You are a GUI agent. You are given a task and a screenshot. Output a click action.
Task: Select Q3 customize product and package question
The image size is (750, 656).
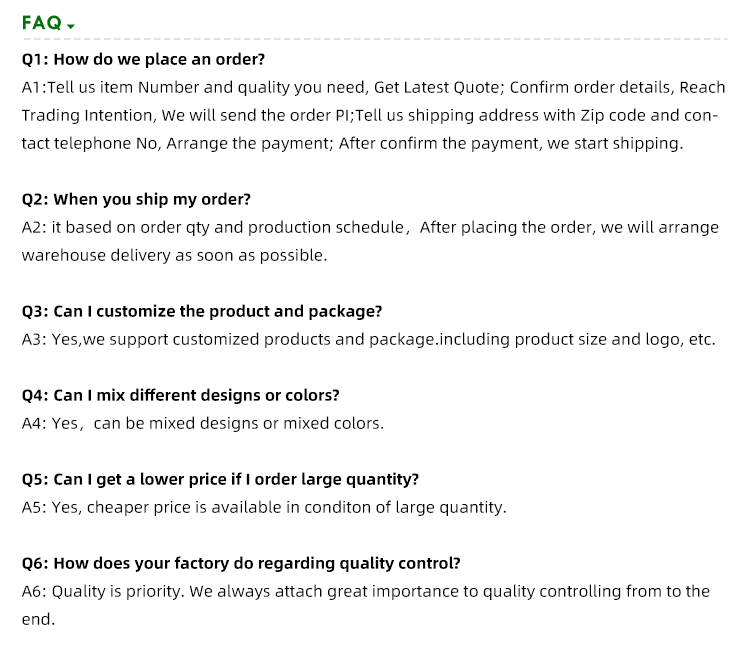tap(202, 311)
